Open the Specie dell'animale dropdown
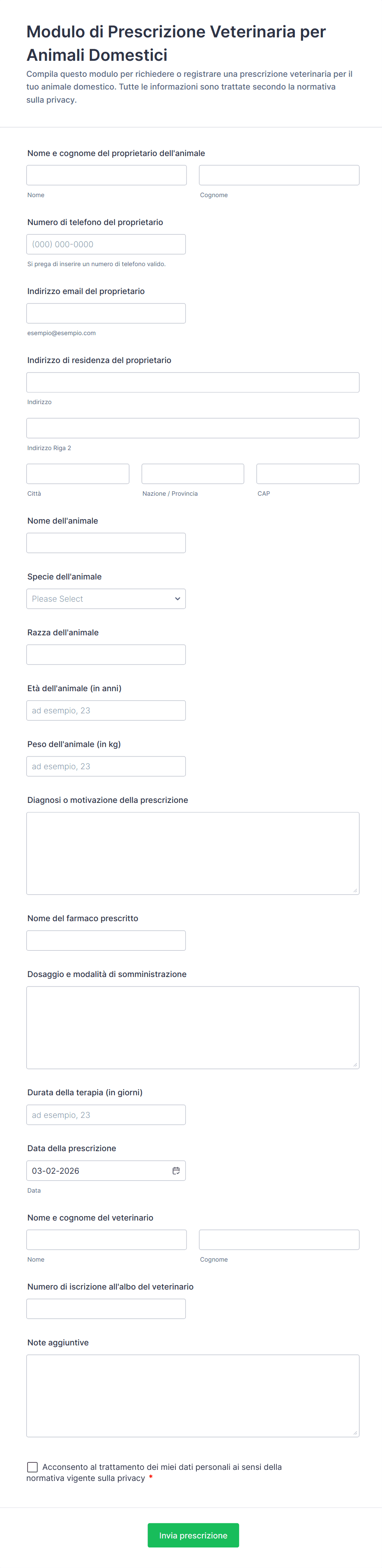Screen dimensions: 382x1568 tap(106, 599)
